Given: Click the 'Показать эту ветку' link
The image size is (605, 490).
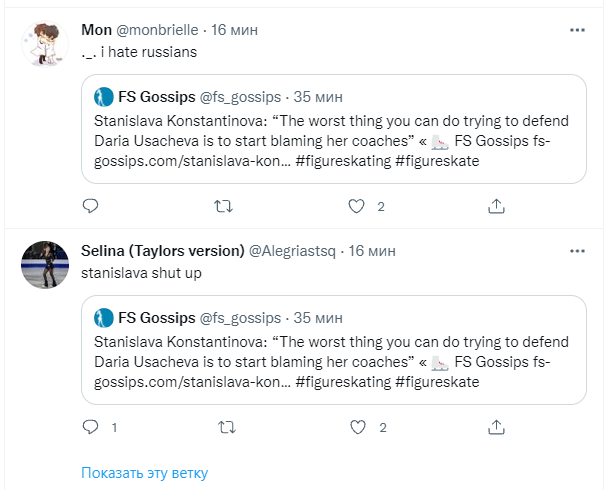Looking at the screenshot, I should (145, 473).
